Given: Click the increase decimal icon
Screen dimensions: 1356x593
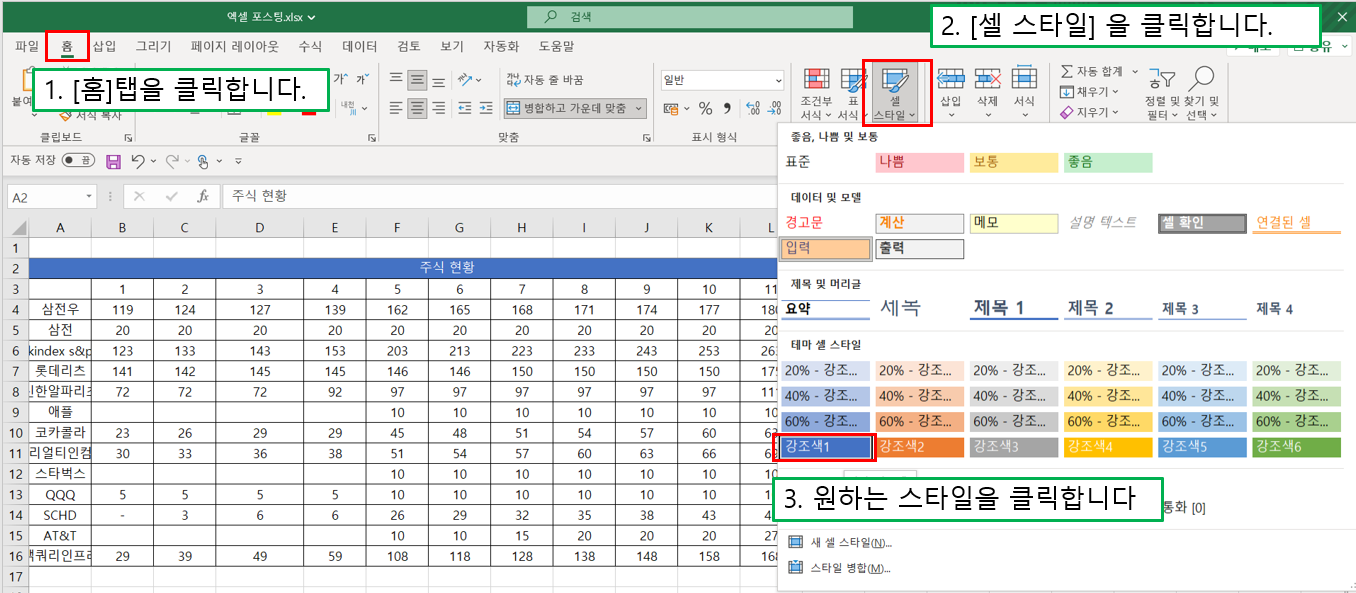Looking at the screenshot, I should coord(752,108).
